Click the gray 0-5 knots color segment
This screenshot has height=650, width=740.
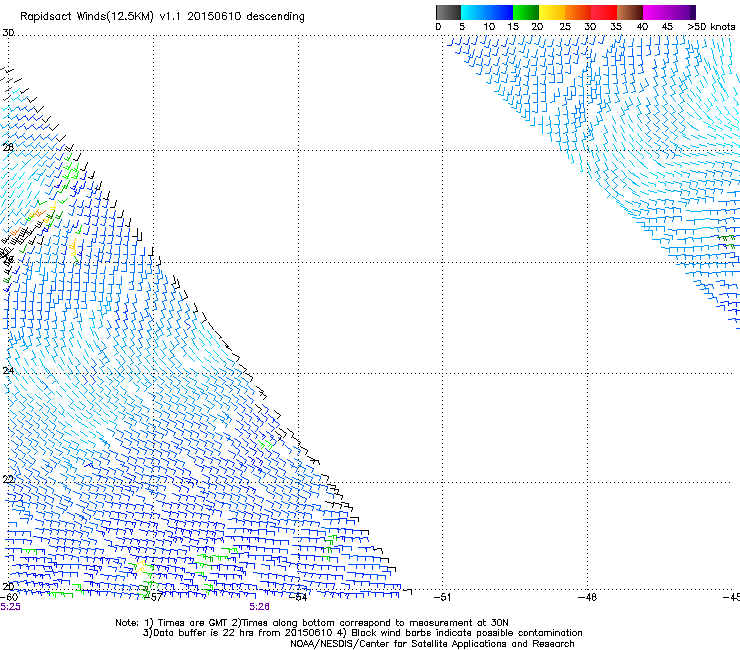(448, 12)
